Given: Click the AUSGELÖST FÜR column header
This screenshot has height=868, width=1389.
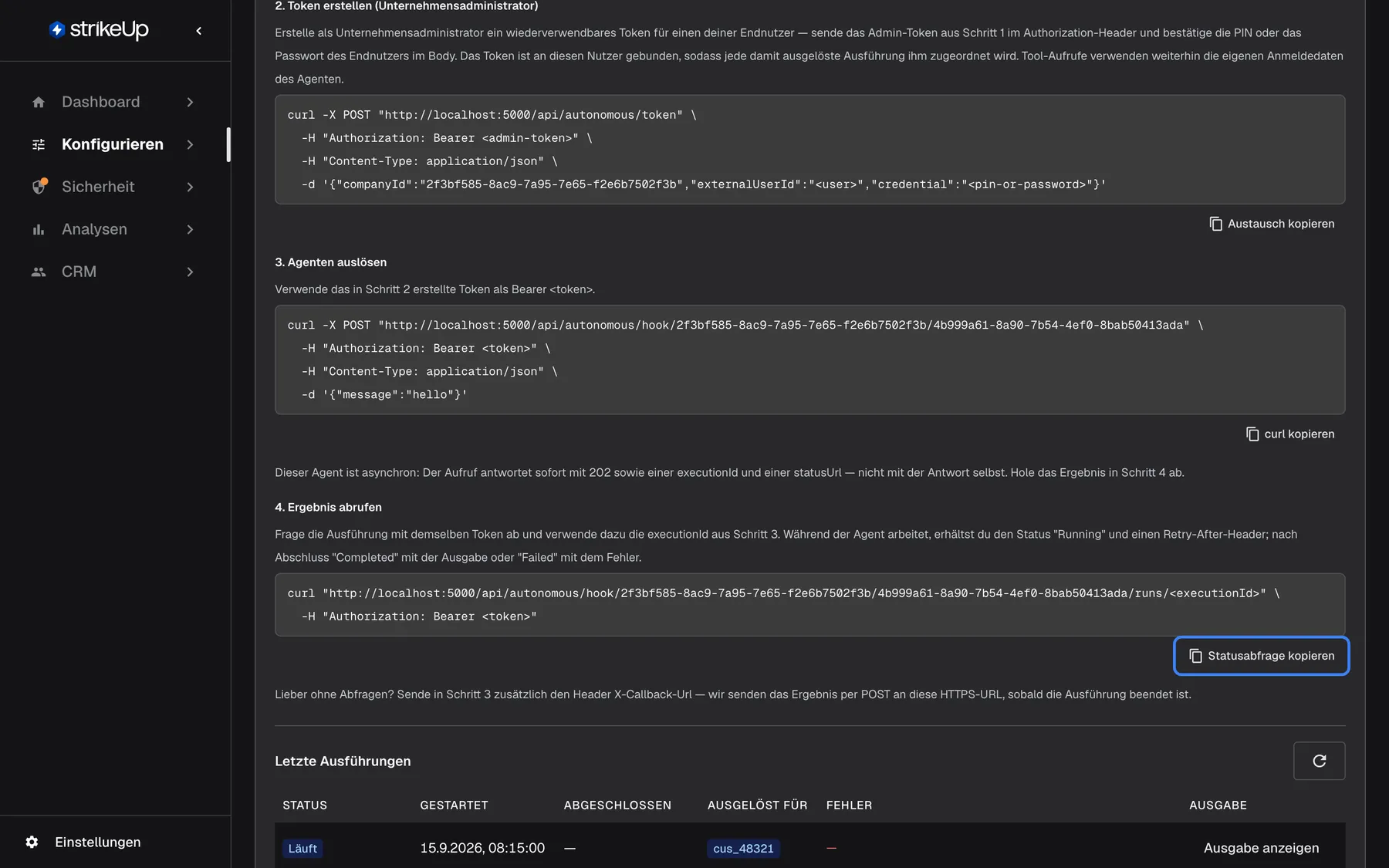Looking at the screenshot, I should point(757,805).
